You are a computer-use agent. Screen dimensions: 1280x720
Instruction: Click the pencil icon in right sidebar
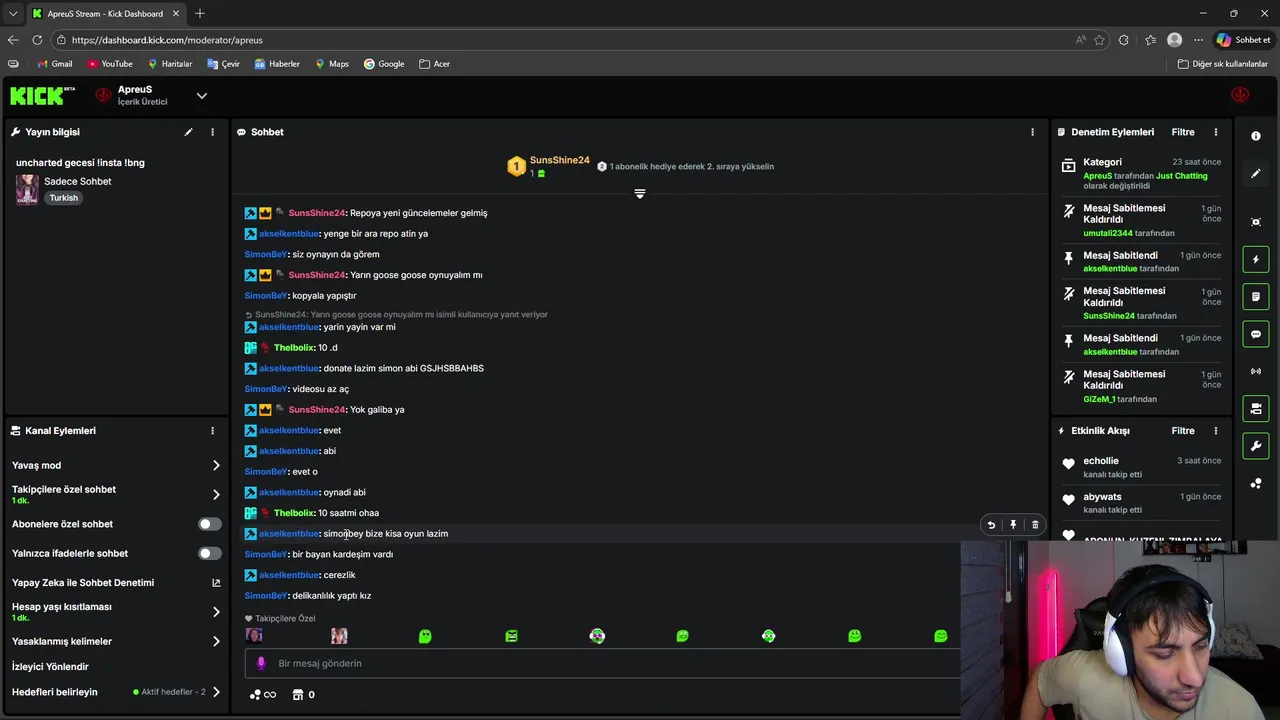[1256, 173]
